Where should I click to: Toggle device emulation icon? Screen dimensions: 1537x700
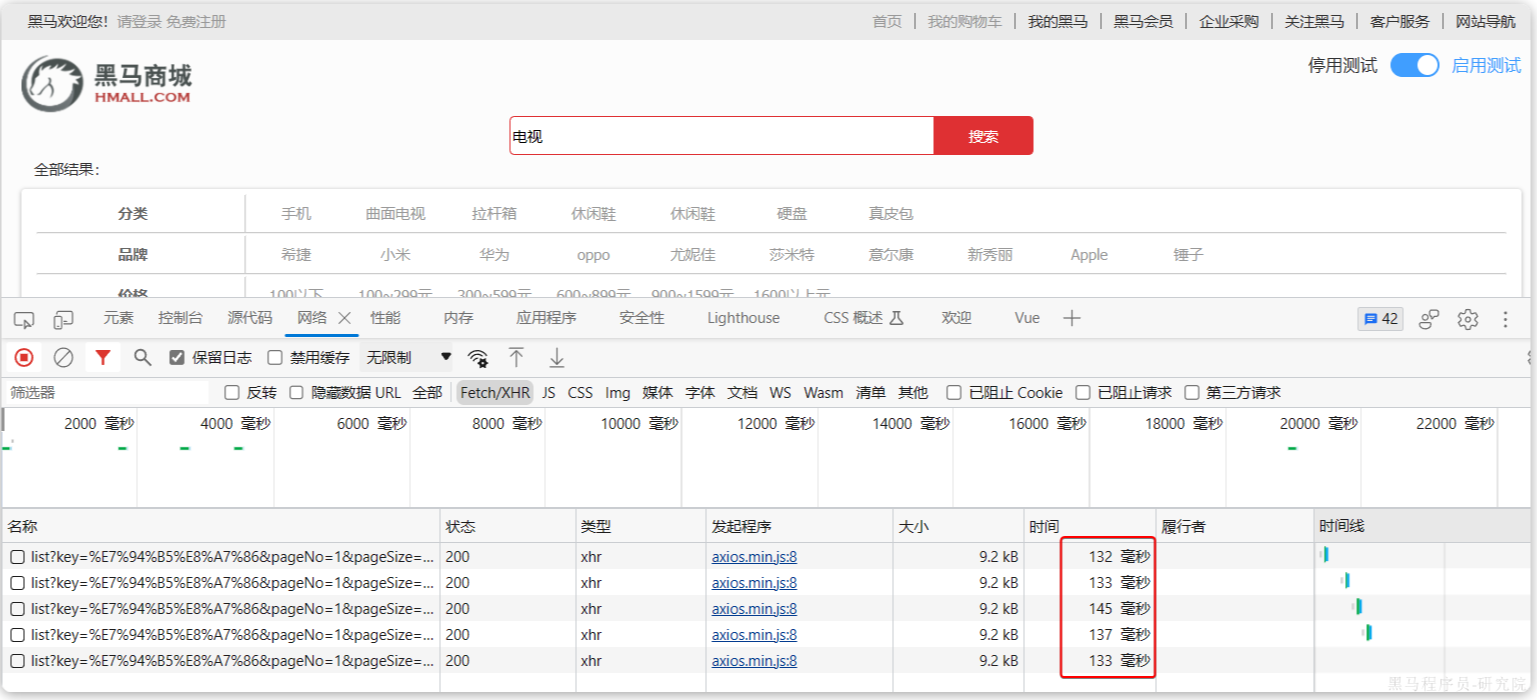pyautogui.click(x=63, y=319)
